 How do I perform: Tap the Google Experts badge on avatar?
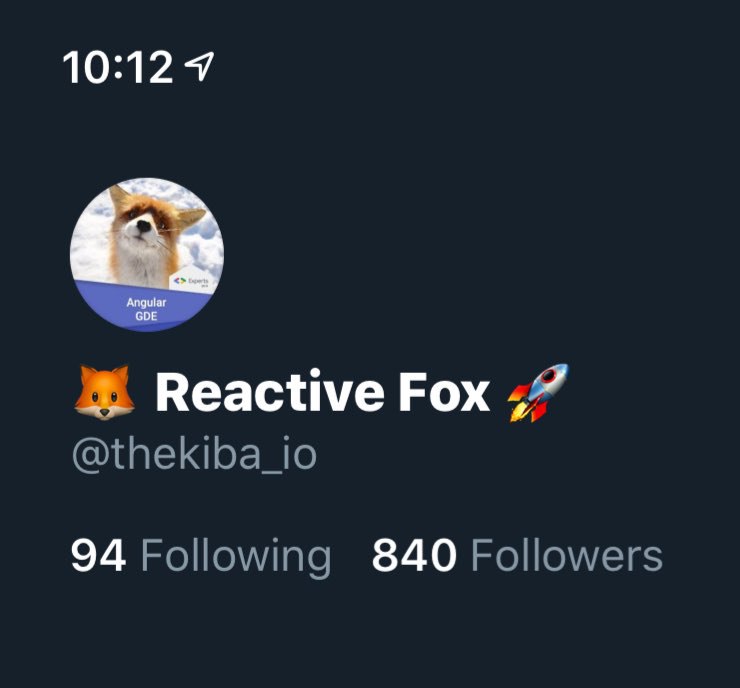coord(191,281)
